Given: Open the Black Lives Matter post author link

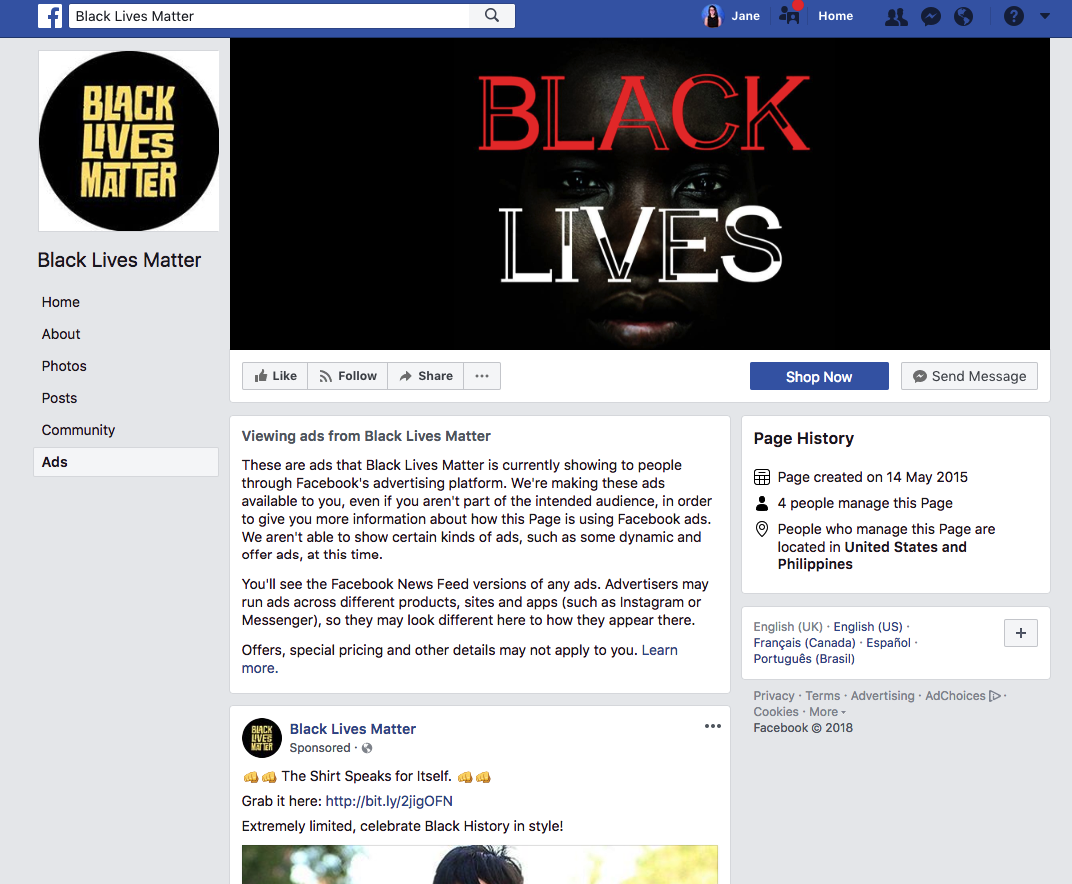Looking at the screenshot, I should coord(353,729).
